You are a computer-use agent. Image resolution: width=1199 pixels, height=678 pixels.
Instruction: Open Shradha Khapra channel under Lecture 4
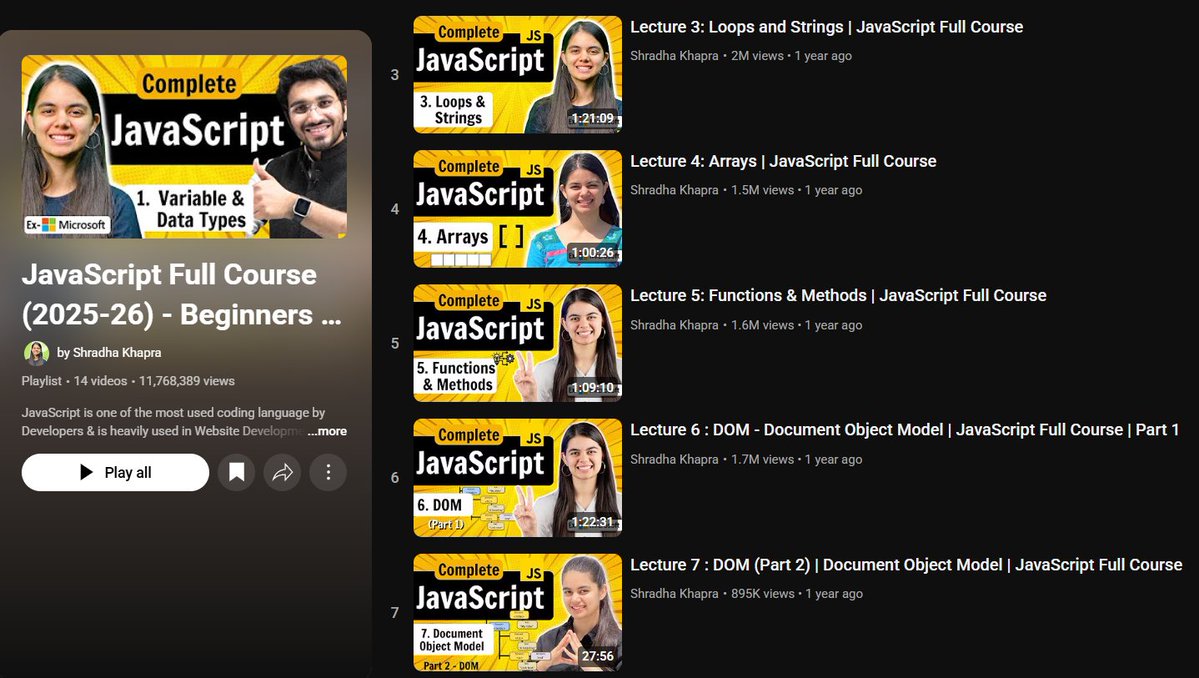coord(674,190)
